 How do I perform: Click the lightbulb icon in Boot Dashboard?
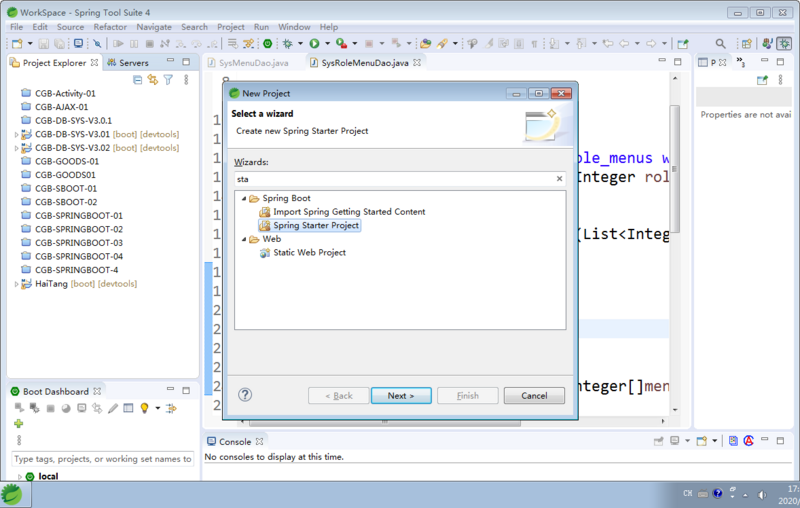tap(144, 408)
